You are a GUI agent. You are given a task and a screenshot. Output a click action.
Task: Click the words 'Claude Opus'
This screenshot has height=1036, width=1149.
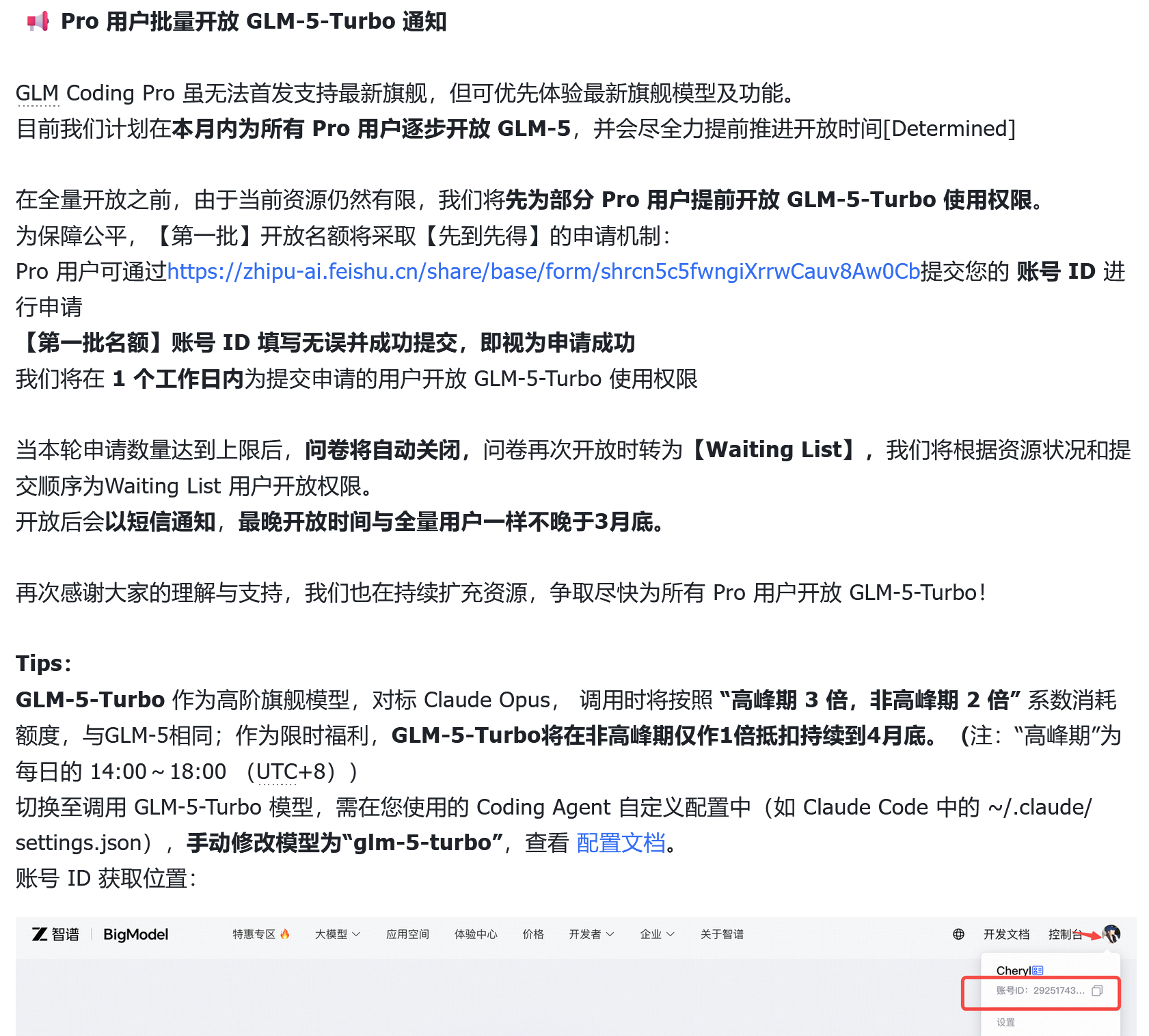[x=487, y=700]
